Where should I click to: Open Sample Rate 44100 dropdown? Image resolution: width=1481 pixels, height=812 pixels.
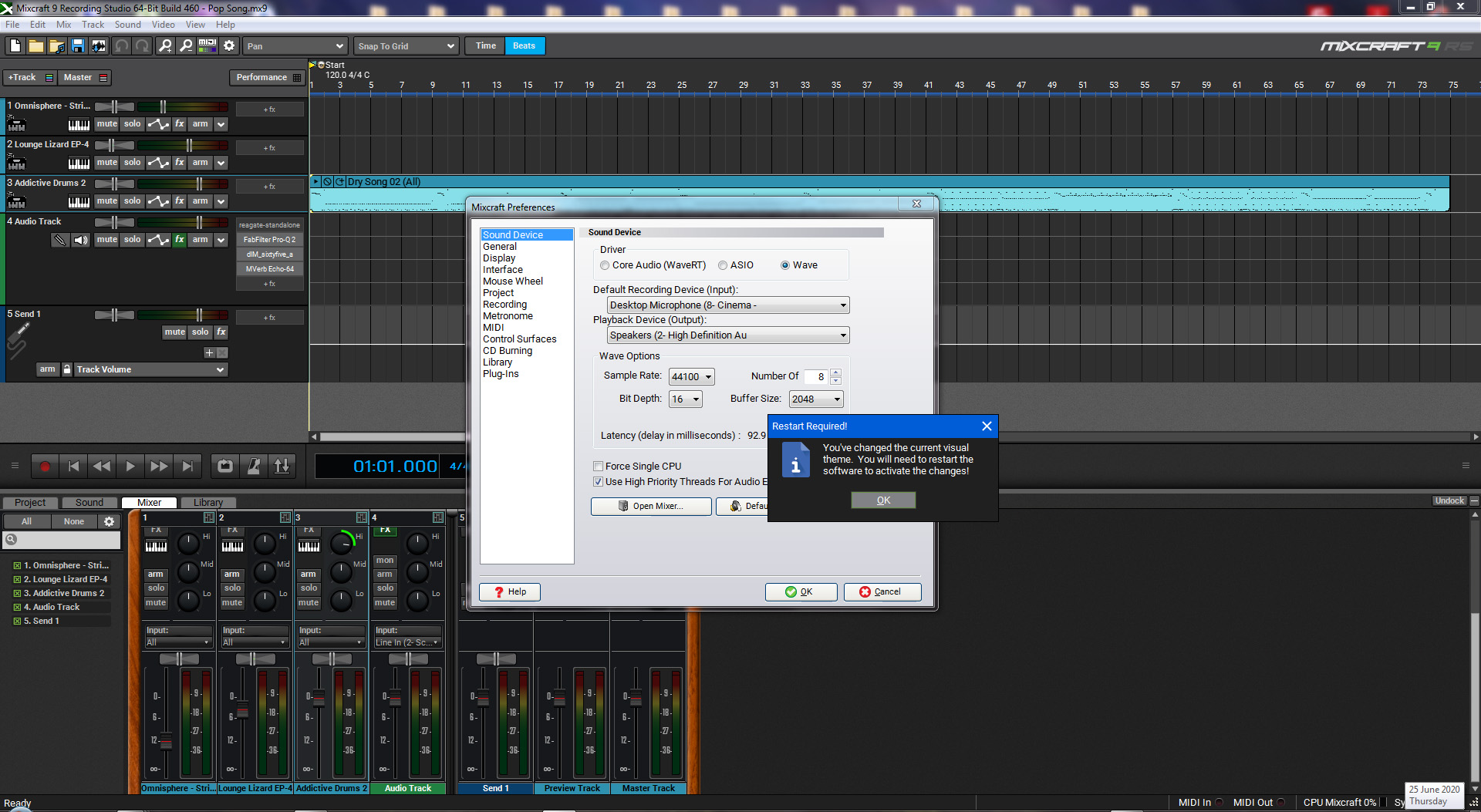tap(691, 377)
